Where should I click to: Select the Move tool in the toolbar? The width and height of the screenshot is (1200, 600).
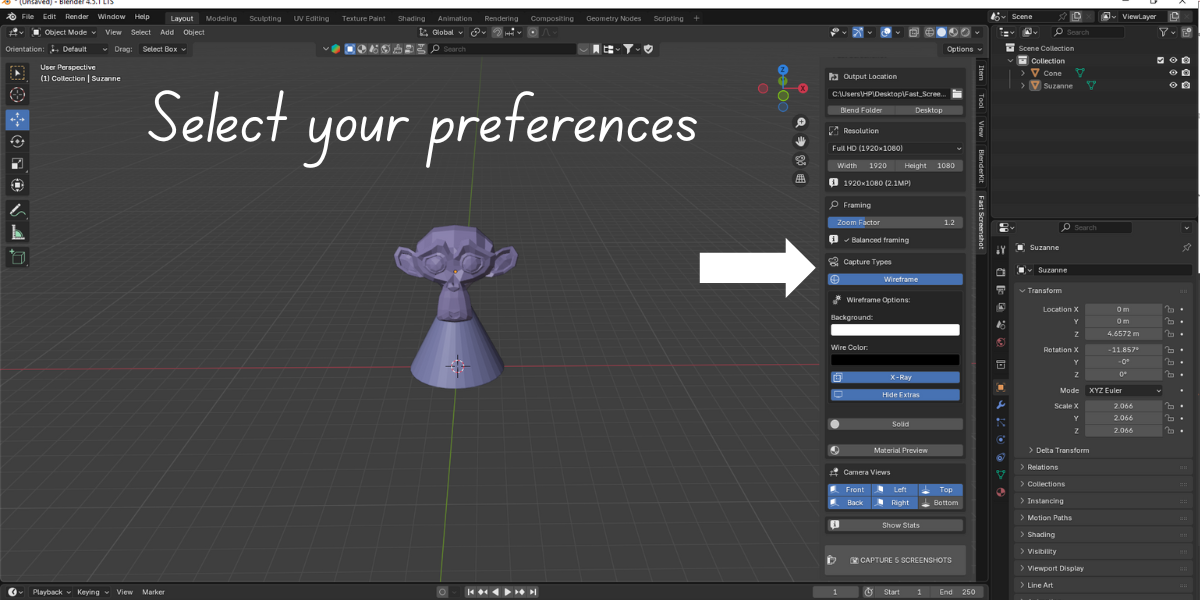click(18, 119)
